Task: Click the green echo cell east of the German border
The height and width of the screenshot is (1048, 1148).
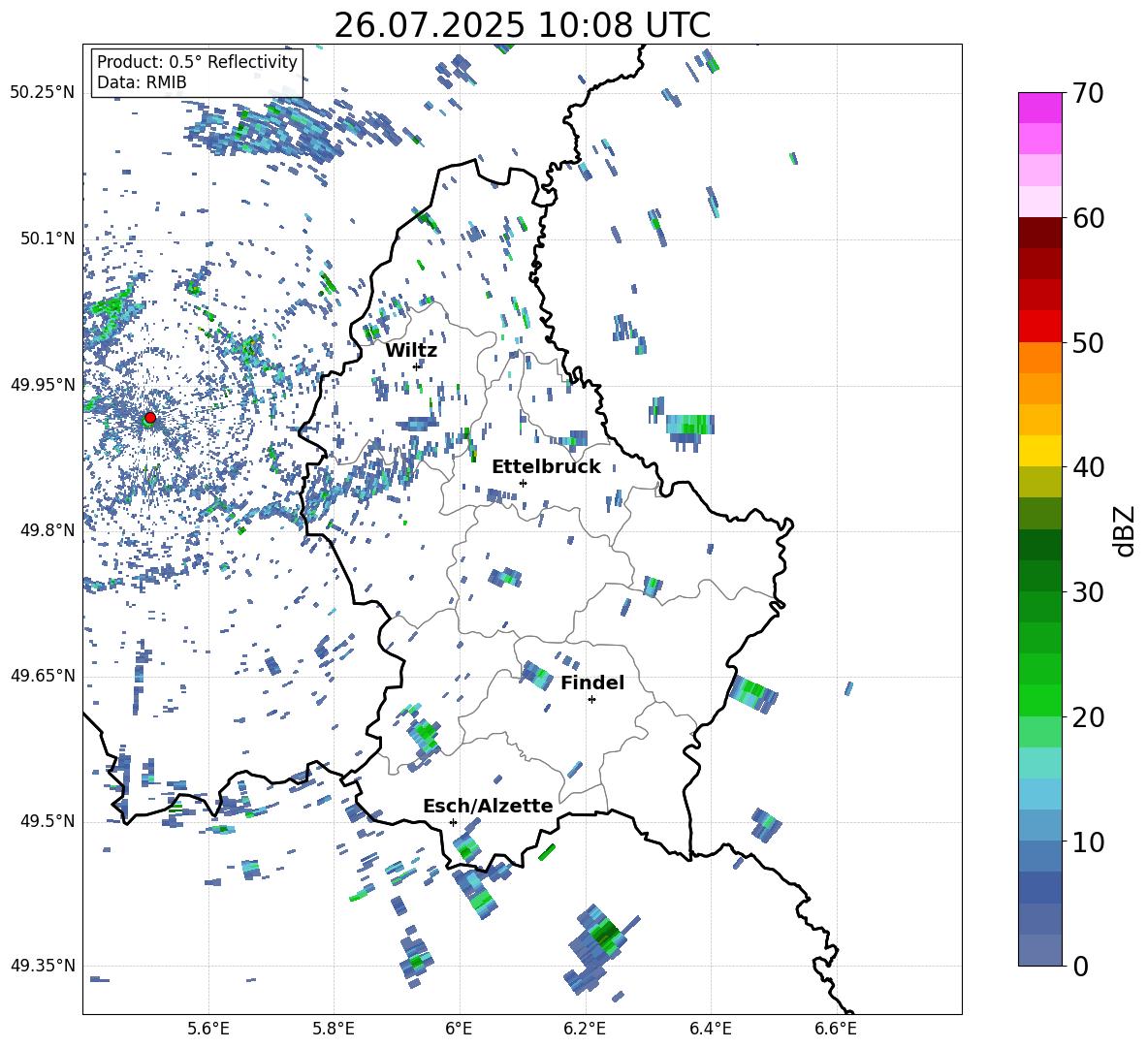Action: [x=690, y=425]
